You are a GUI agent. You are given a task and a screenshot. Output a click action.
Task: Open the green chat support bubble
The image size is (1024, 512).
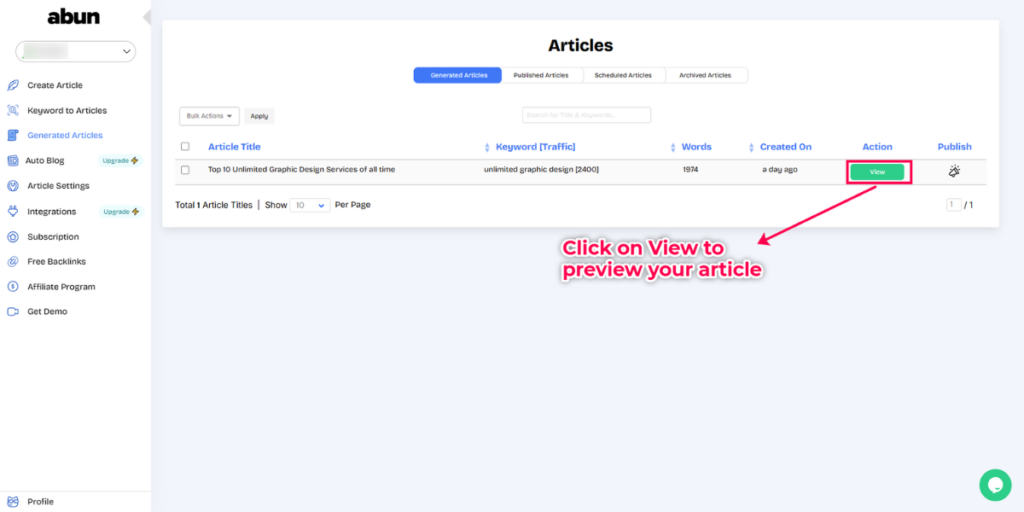[x=995, y=485]
